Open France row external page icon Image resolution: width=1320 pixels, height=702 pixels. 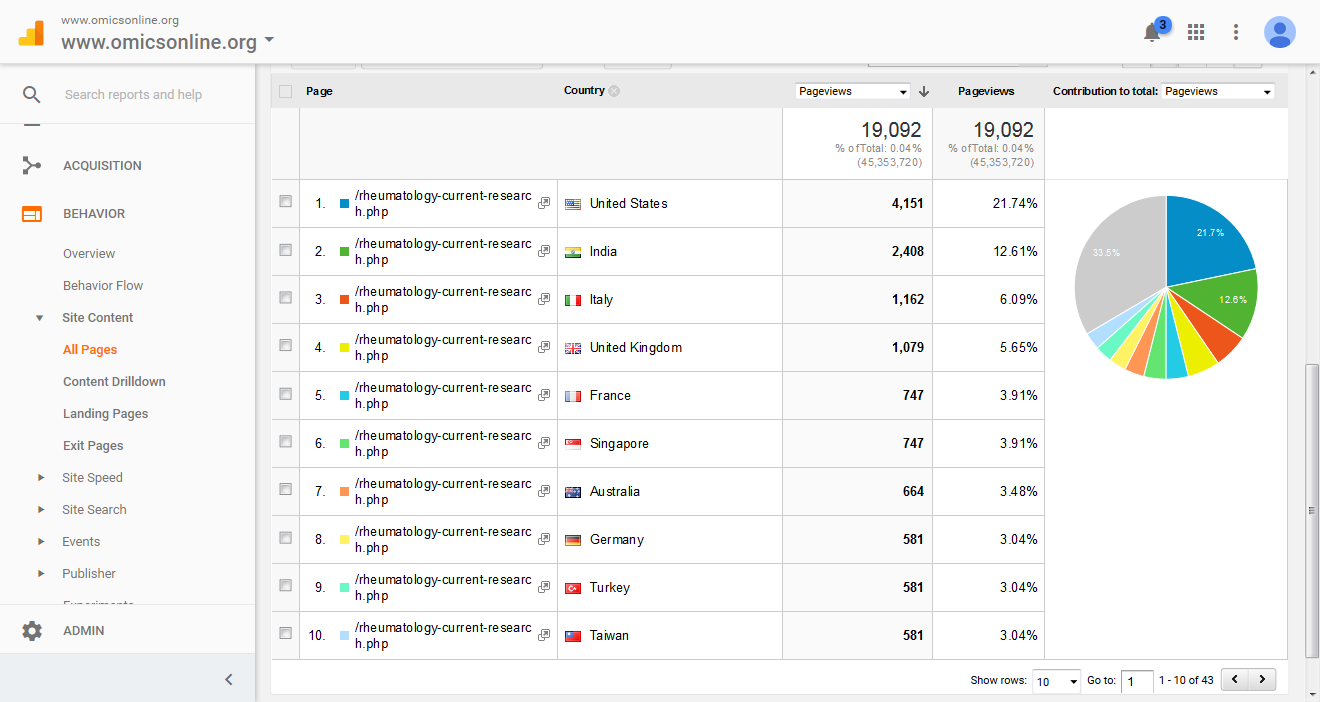coord(544,395)
